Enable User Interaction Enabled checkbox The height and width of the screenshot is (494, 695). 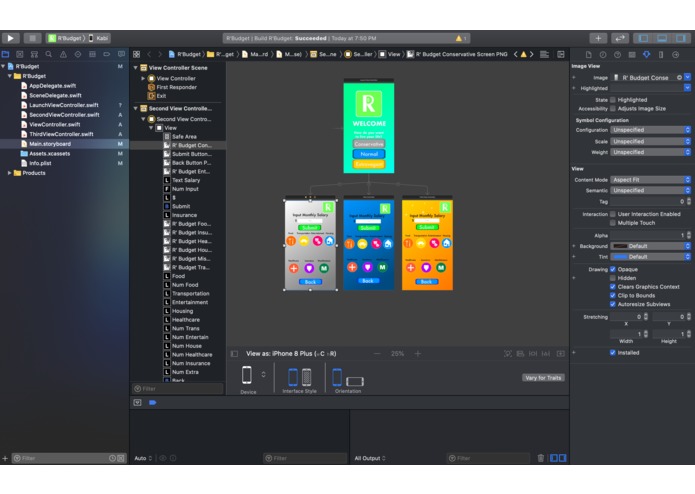point(613,214)
